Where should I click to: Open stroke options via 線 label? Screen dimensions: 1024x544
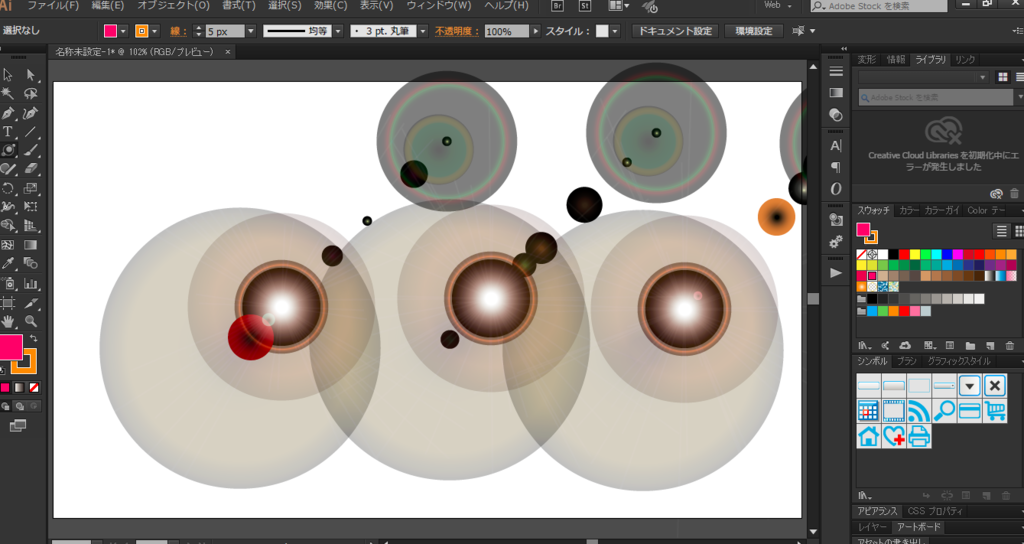(178, 31)
